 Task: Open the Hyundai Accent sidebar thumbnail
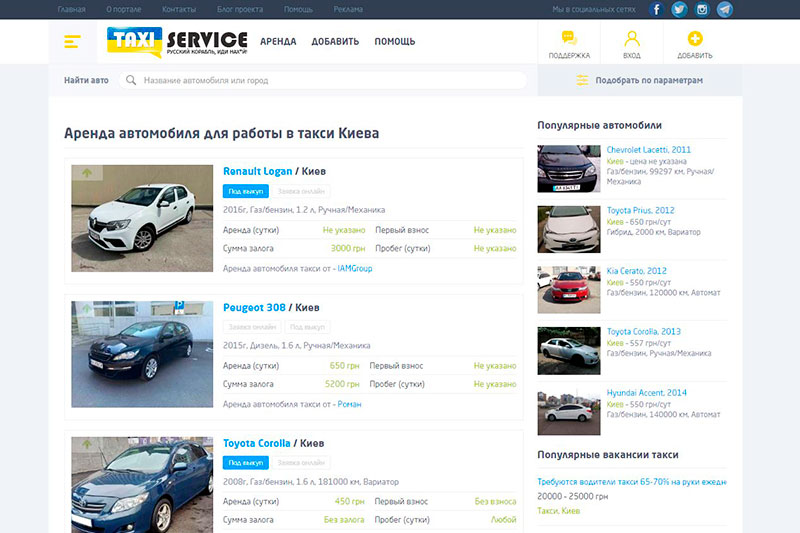pyautogui.click(x=569, y=412)
